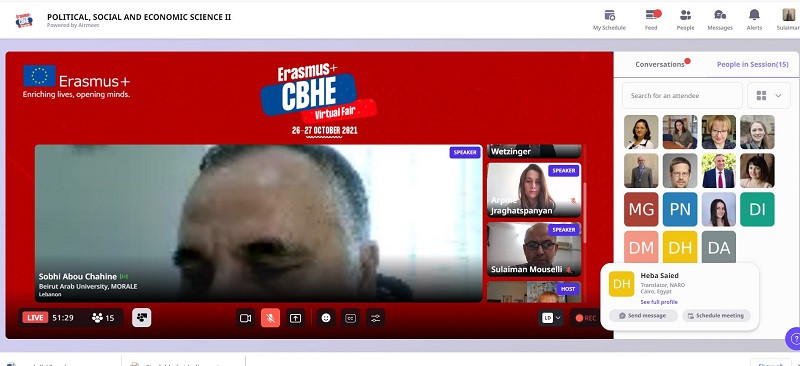Open the first attendee photo in the second row
The width and height of the screenshot is (800, 366).
coord(641,170)
